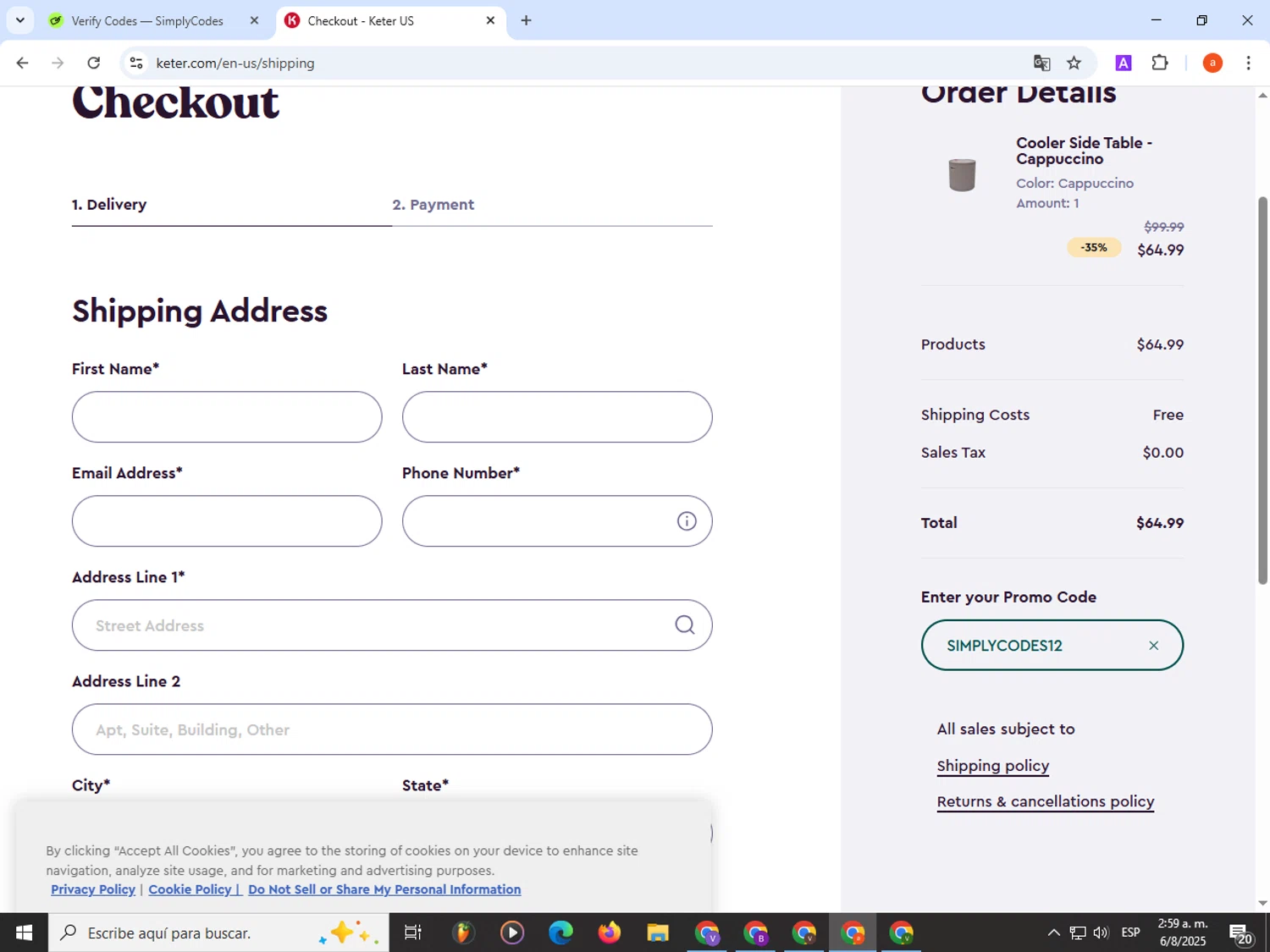Click the ESP language indicator
Screen dimensions: 1270x952
pos(1130,933)
